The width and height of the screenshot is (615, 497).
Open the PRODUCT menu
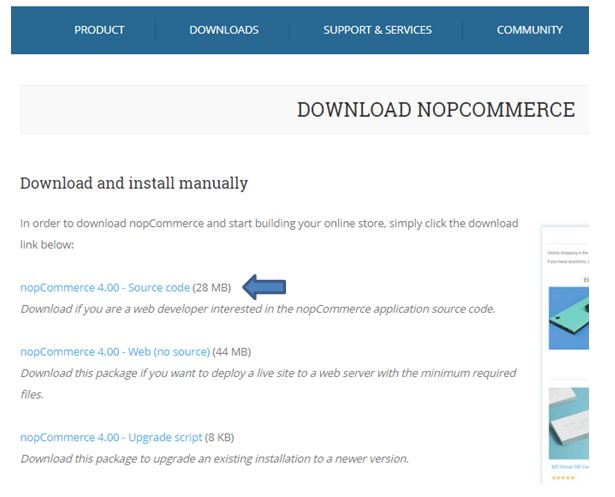[99, 30]
